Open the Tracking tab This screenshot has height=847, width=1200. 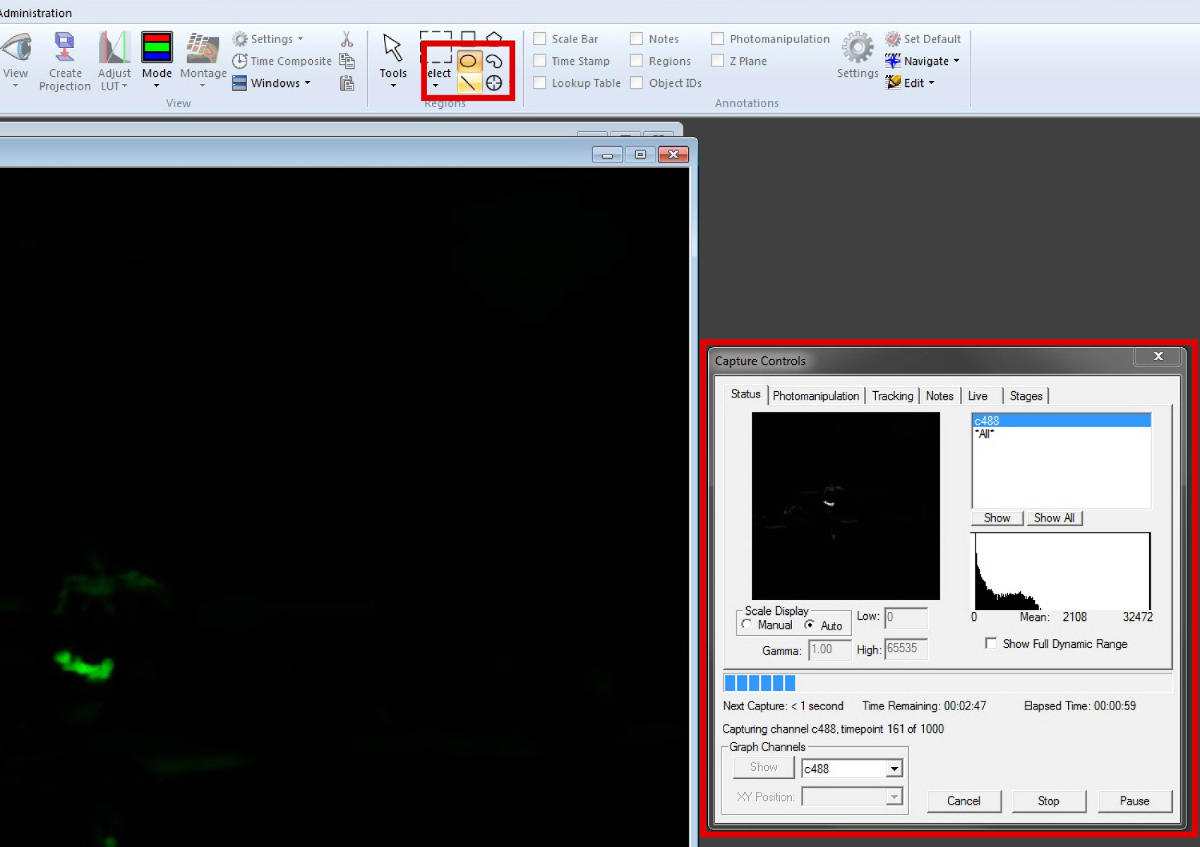tap(892, 396)
